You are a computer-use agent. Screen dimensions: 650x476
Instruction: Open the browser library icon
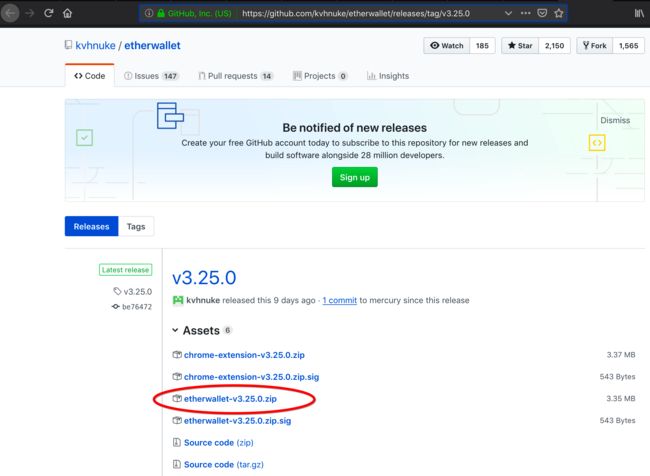pyautogui.click(x=640, y=13)
